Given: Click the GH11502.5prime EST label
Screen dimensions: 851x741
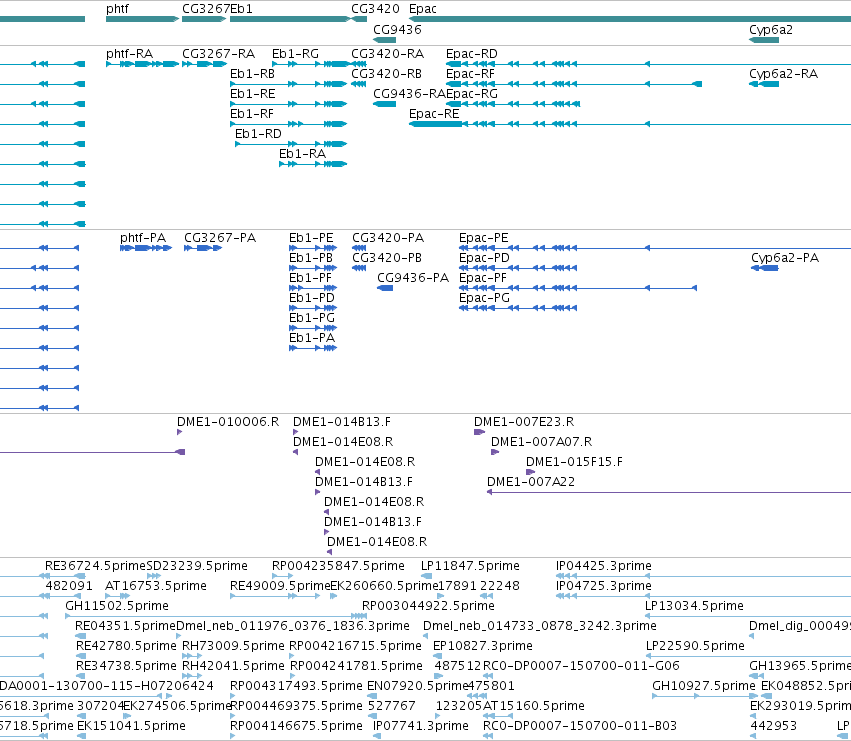Looking at the screenshot, I should click(x=117, y=606).
